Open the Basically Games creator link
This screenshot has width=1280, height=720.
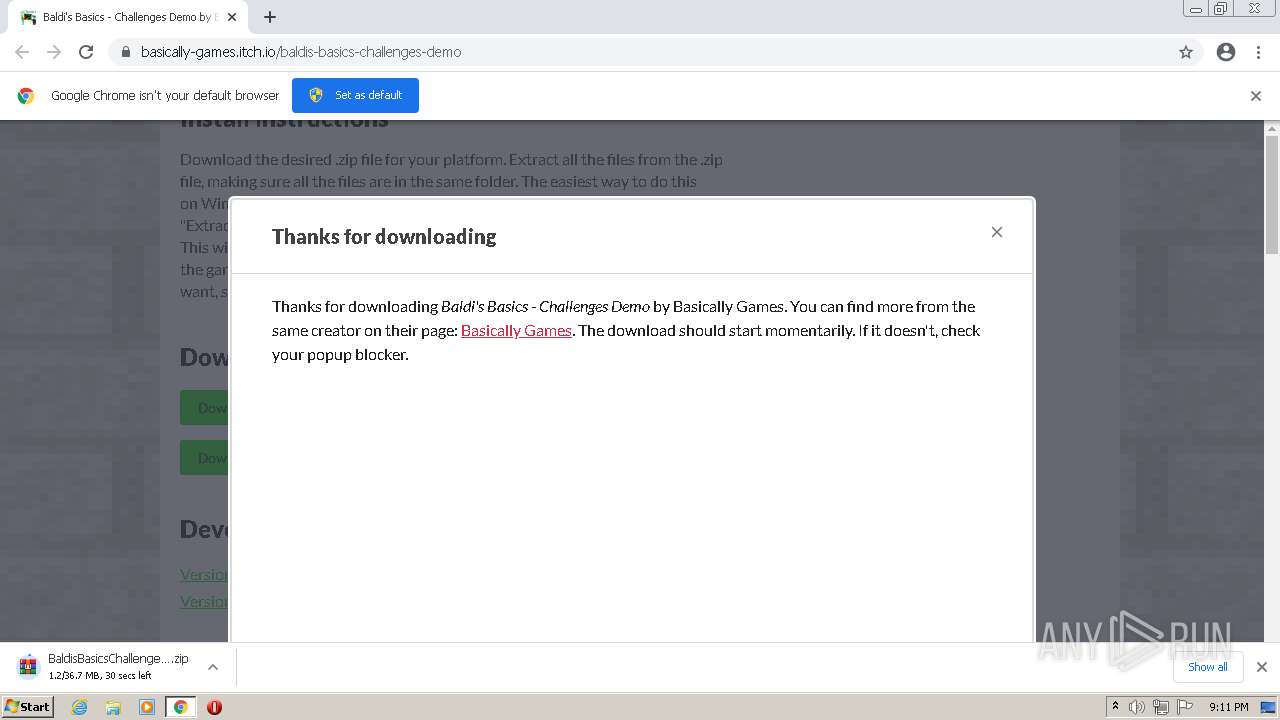pyautogui.click(x=516, y=330)
